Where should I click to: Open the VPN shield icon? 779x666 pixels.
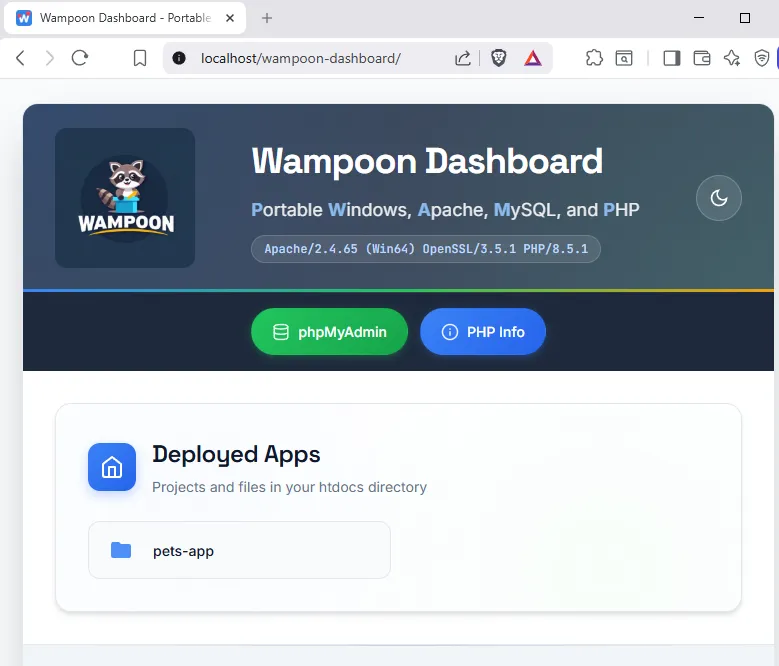point(762,58)
